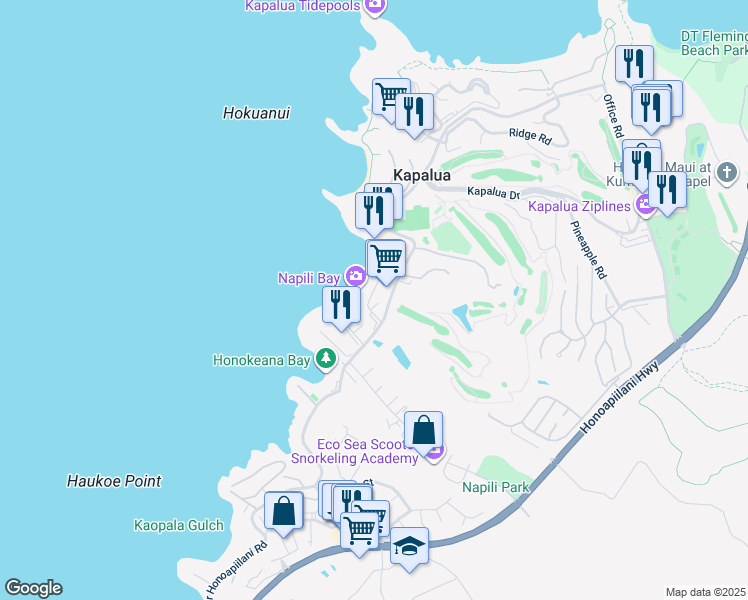Select the Honoapiilani Hwy road label
The width and height of the screenshot is (748, 600).
click(x=620, y=397)
